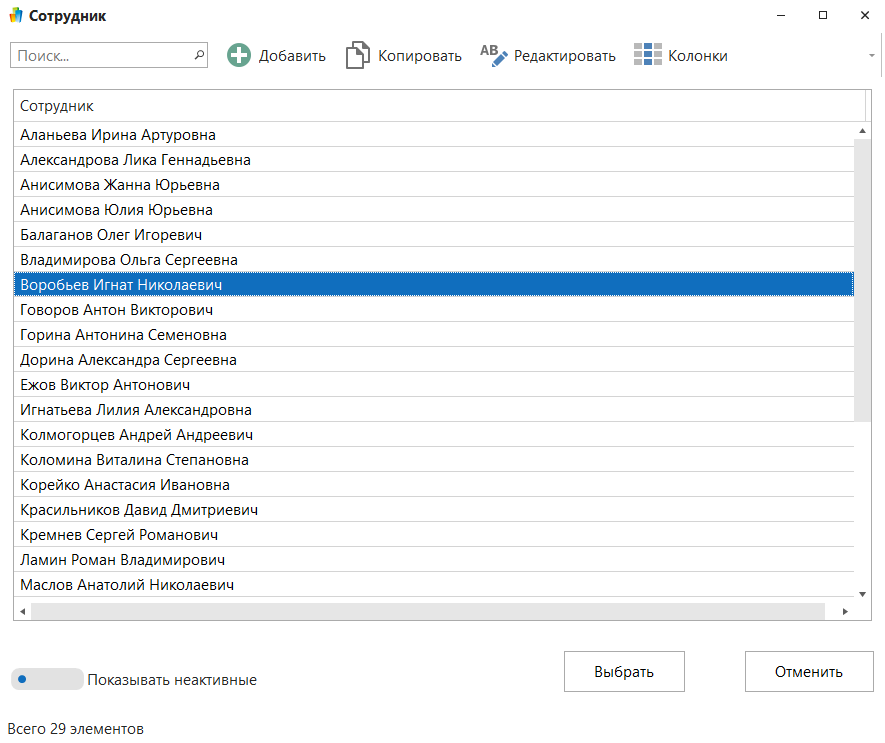Click the magnifier icon in search box

tap(199, 56)
